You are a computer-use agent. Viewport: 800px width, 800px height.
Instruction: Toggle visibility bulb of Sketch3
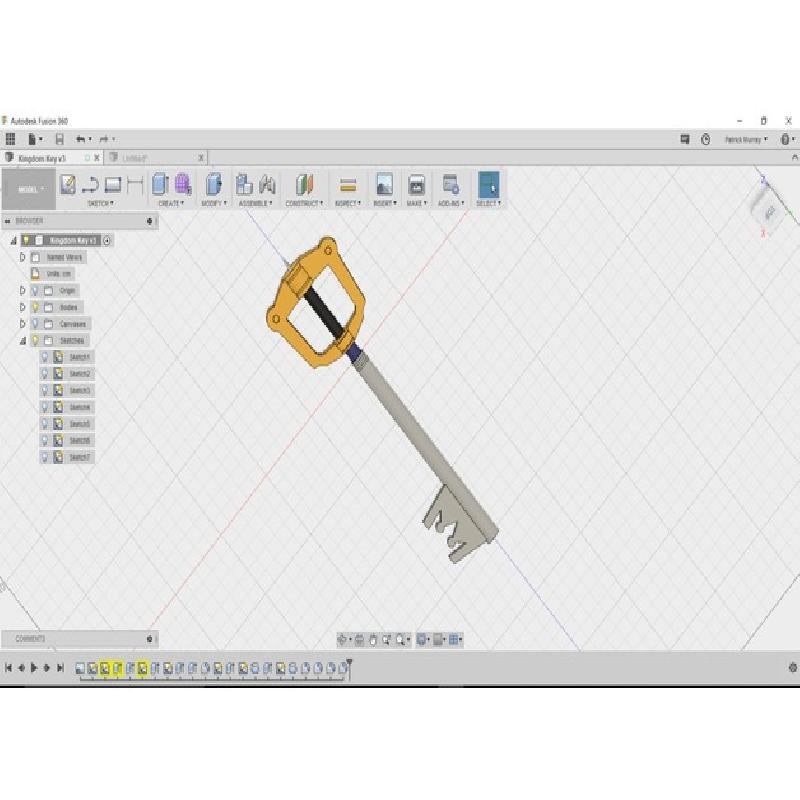point(44,390)
